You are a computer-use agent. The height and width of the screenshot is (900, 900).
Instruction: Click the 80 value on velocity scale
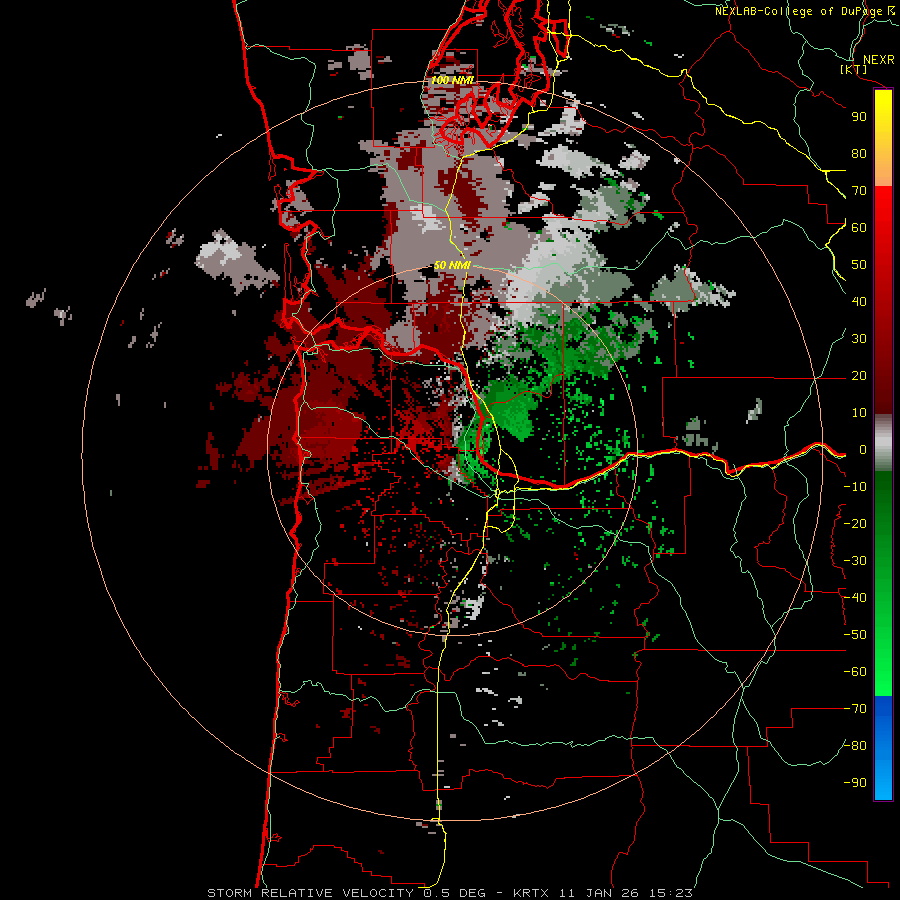(x=859, y=154)
